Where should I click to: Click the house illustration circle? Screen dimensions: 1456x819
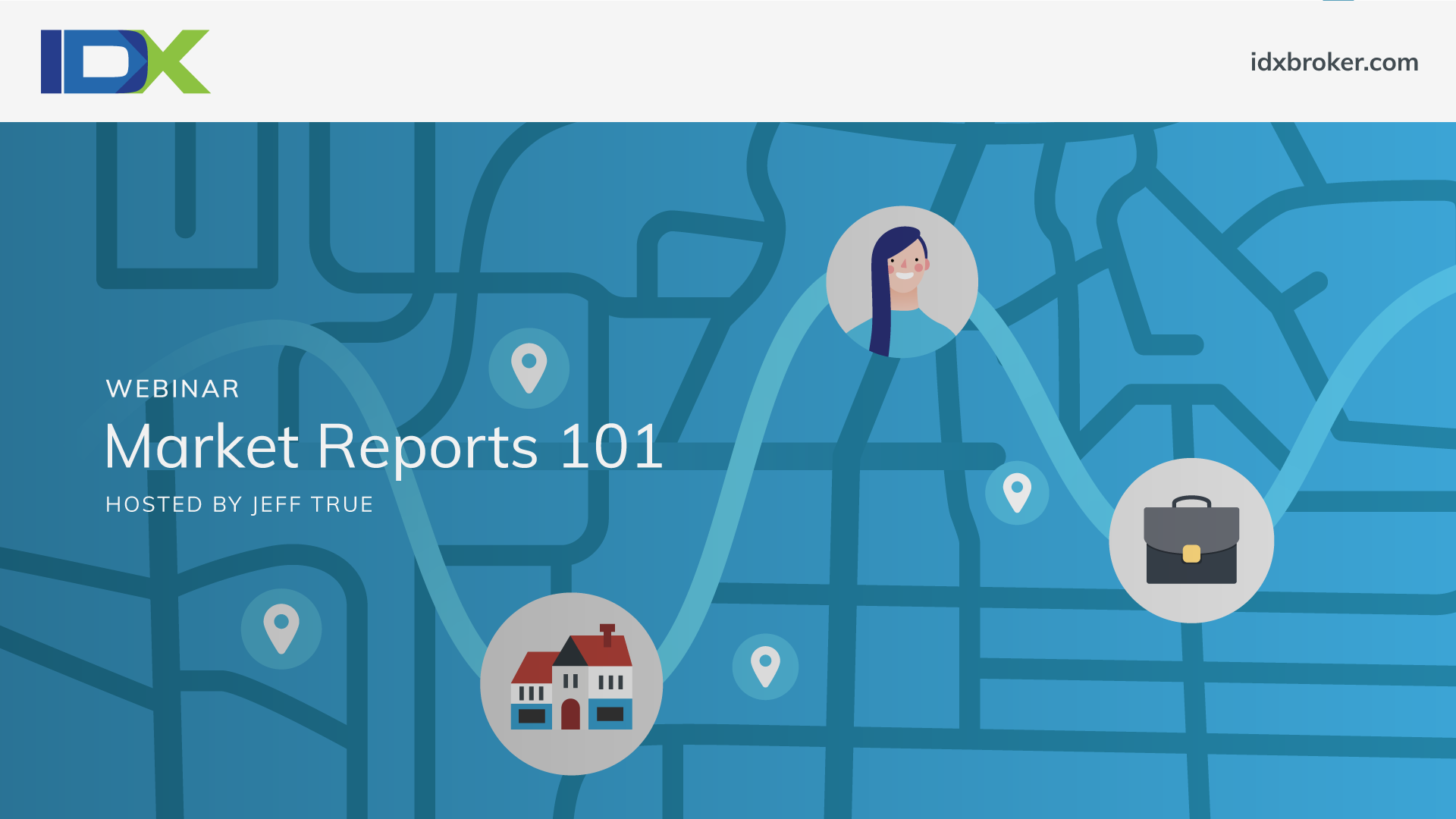click(571, 683)
